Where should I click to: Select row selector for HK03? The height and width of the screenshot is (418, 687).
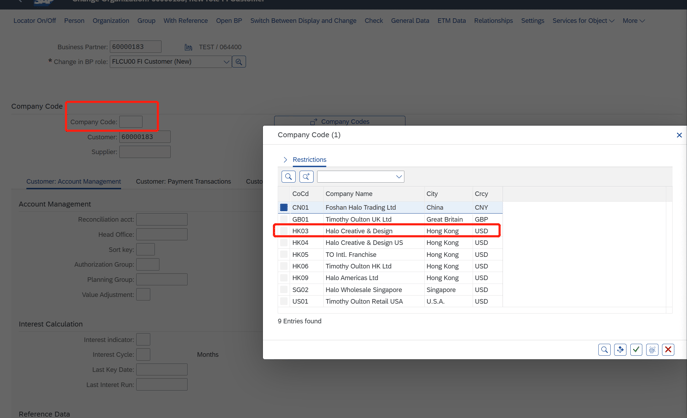click(284, 231)
